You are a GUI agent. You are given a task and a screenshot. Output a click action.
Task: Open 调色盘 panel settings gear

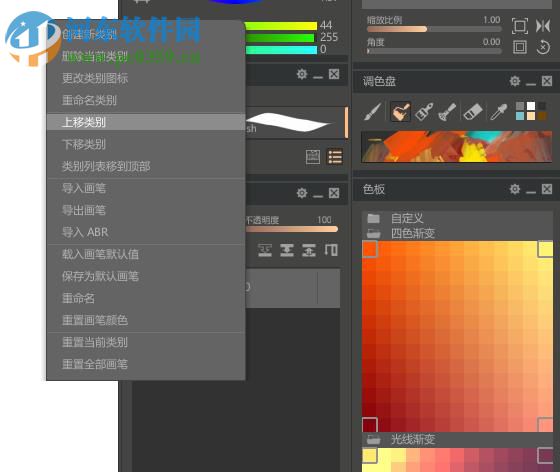point(515,81)
